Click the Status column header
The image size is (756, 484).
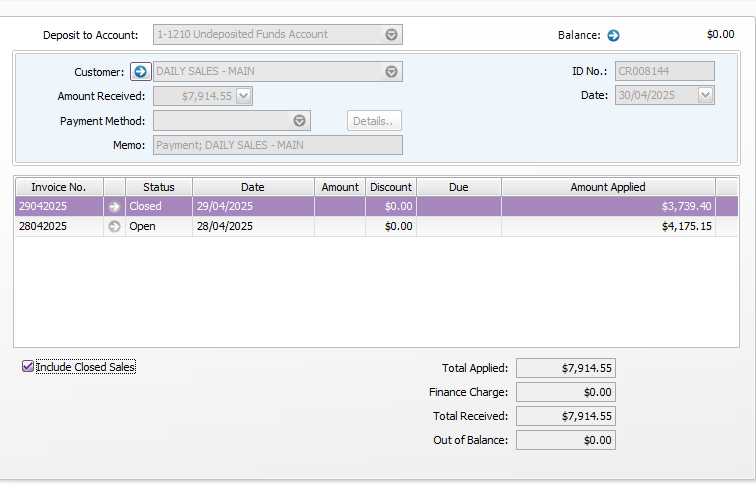(x=158, y=187)
